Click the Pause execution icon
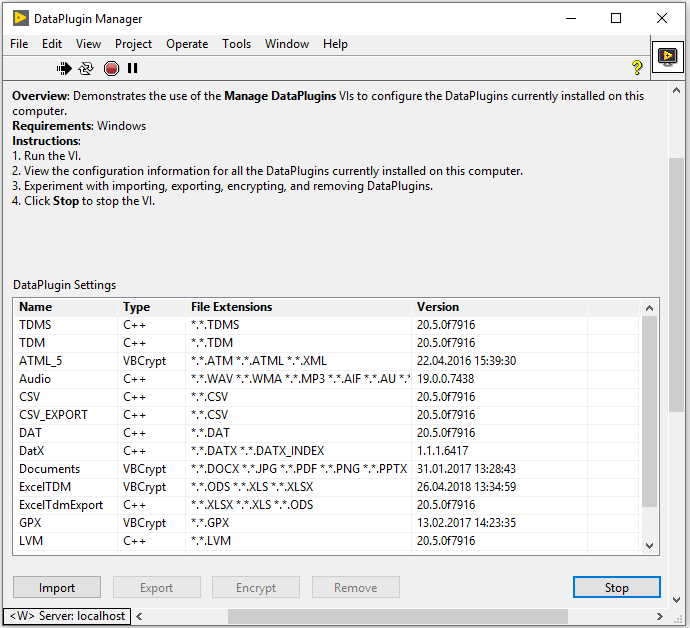Viewport: 690px width, 628px height. [132, 68]
